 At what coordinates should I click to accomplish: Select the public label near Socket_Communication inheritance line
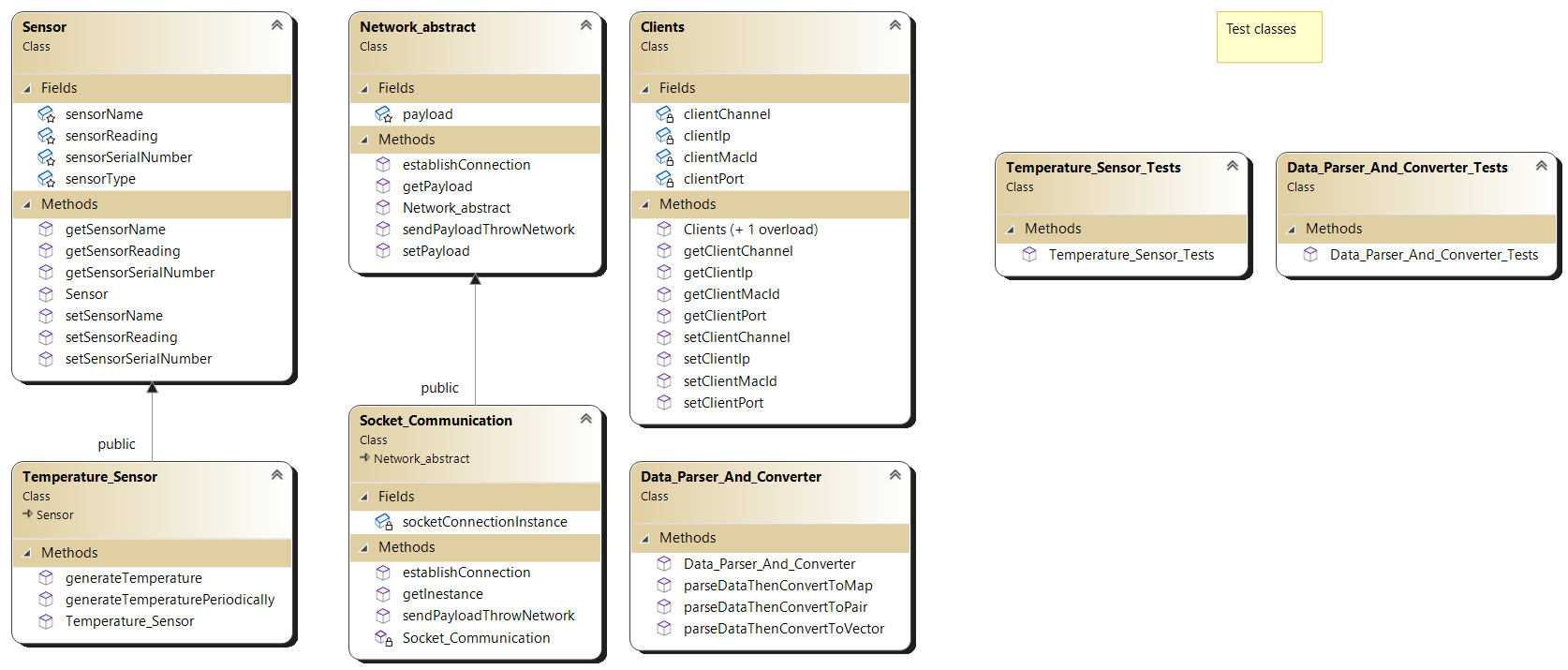point(439,388)
